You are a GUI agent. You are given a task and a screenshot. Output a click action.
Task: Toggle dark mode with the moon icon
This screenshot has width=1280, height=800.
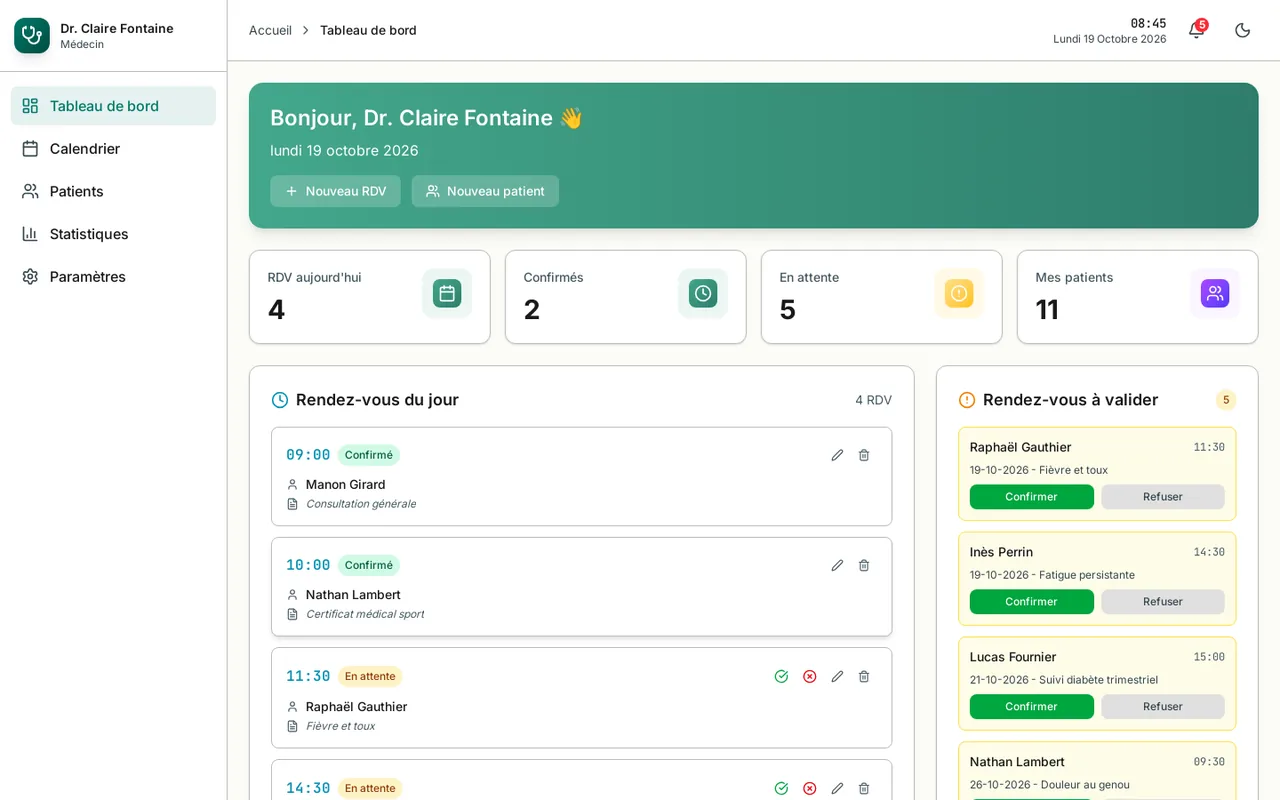[x=1243, y=30]
